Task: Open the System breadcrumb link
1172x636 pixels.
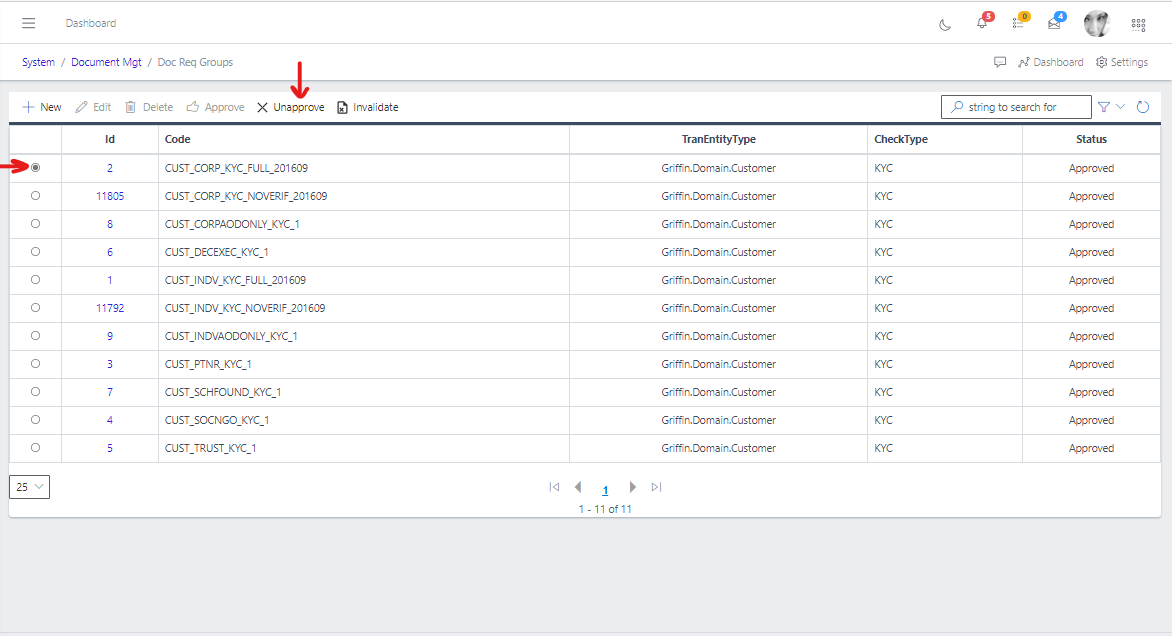Action: [x=38, y=62]
